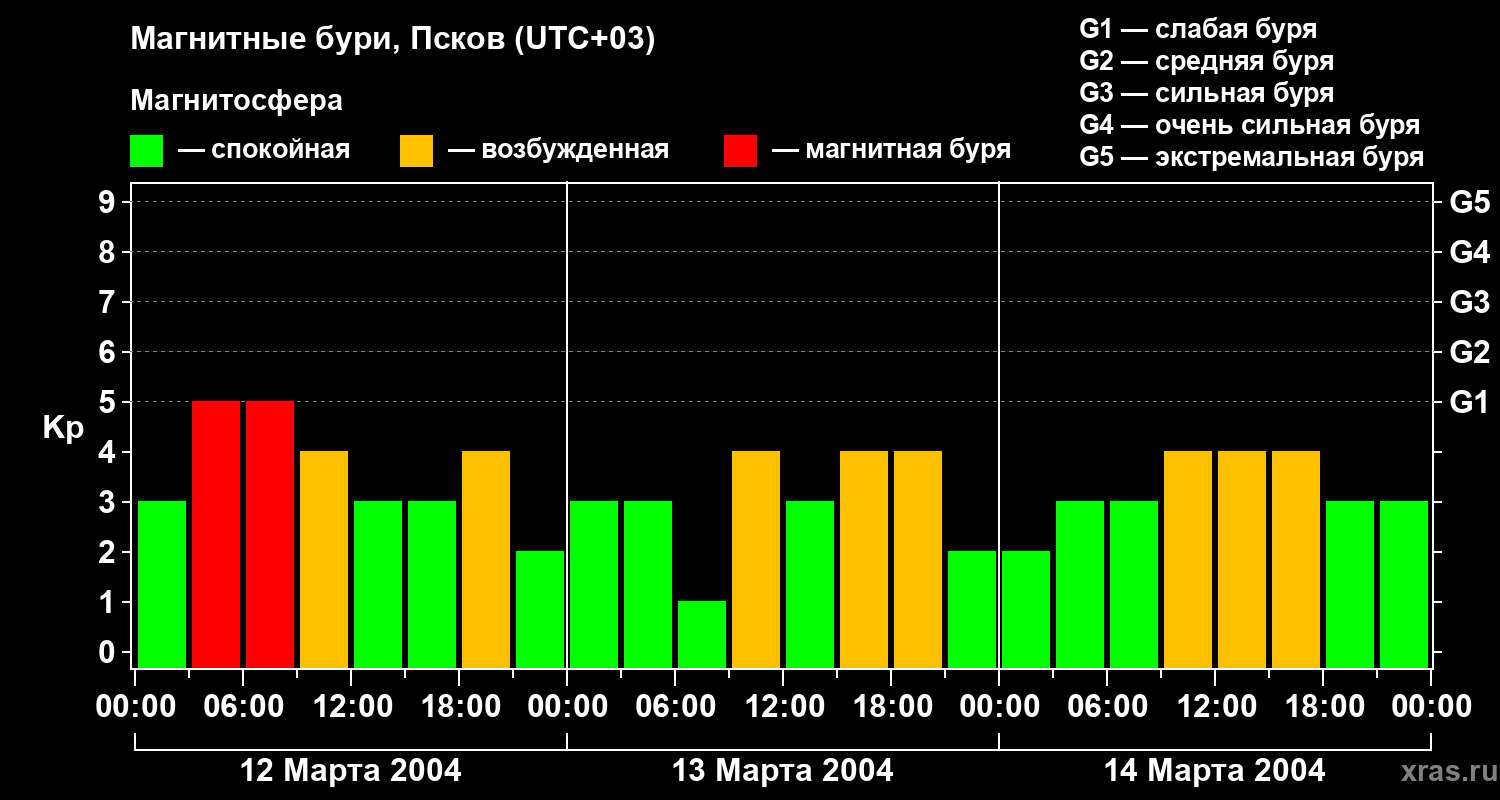The height and width of the screenshot is (800, 1500).
Task: Click the 'G3 — сильная буря' legend entry
Action: click(x=1206, y=93)
